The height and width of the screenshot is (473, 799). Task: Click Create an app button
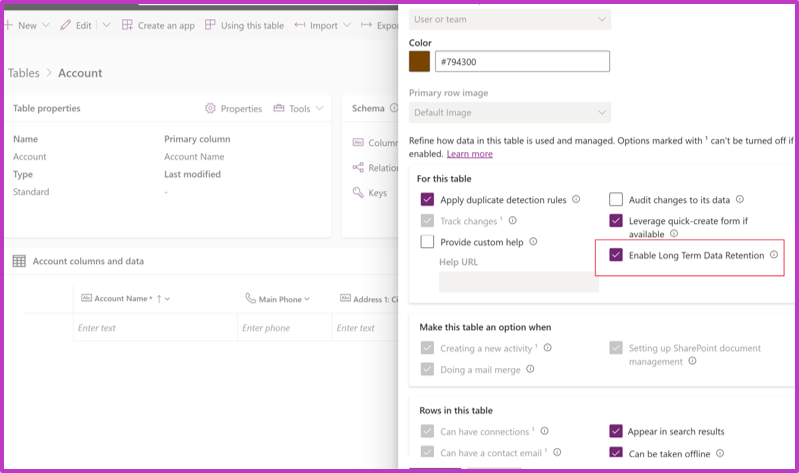point(158,25)
